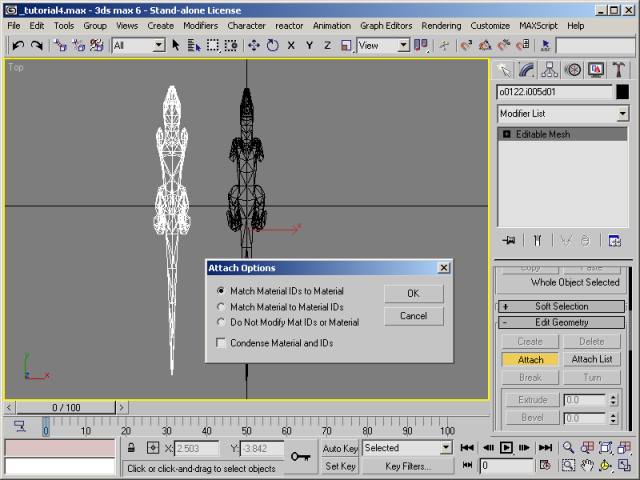
Task: Open the Modifier List dropdown
Action: (x=563, y=114)
